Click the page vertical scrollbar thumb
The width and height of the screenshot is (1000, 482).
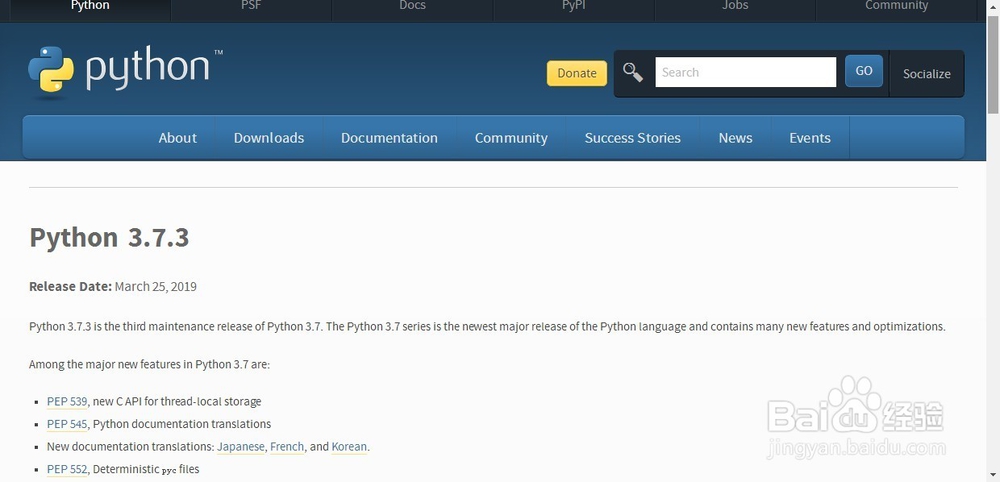tap(993, 65)
